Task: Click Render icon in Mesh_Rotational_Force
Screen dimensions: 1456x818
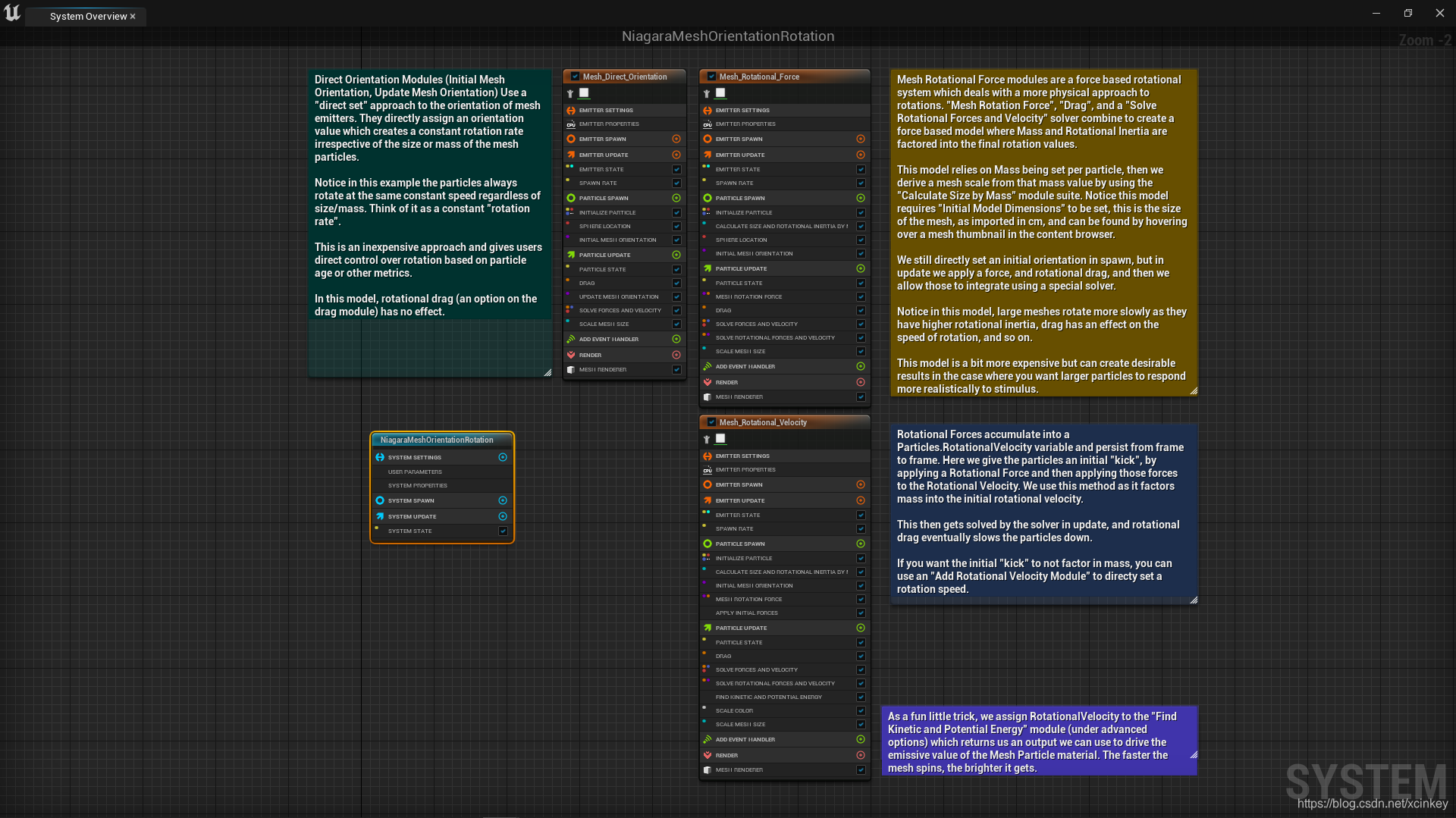Action: pyautogui.click(x=708, y=382)
